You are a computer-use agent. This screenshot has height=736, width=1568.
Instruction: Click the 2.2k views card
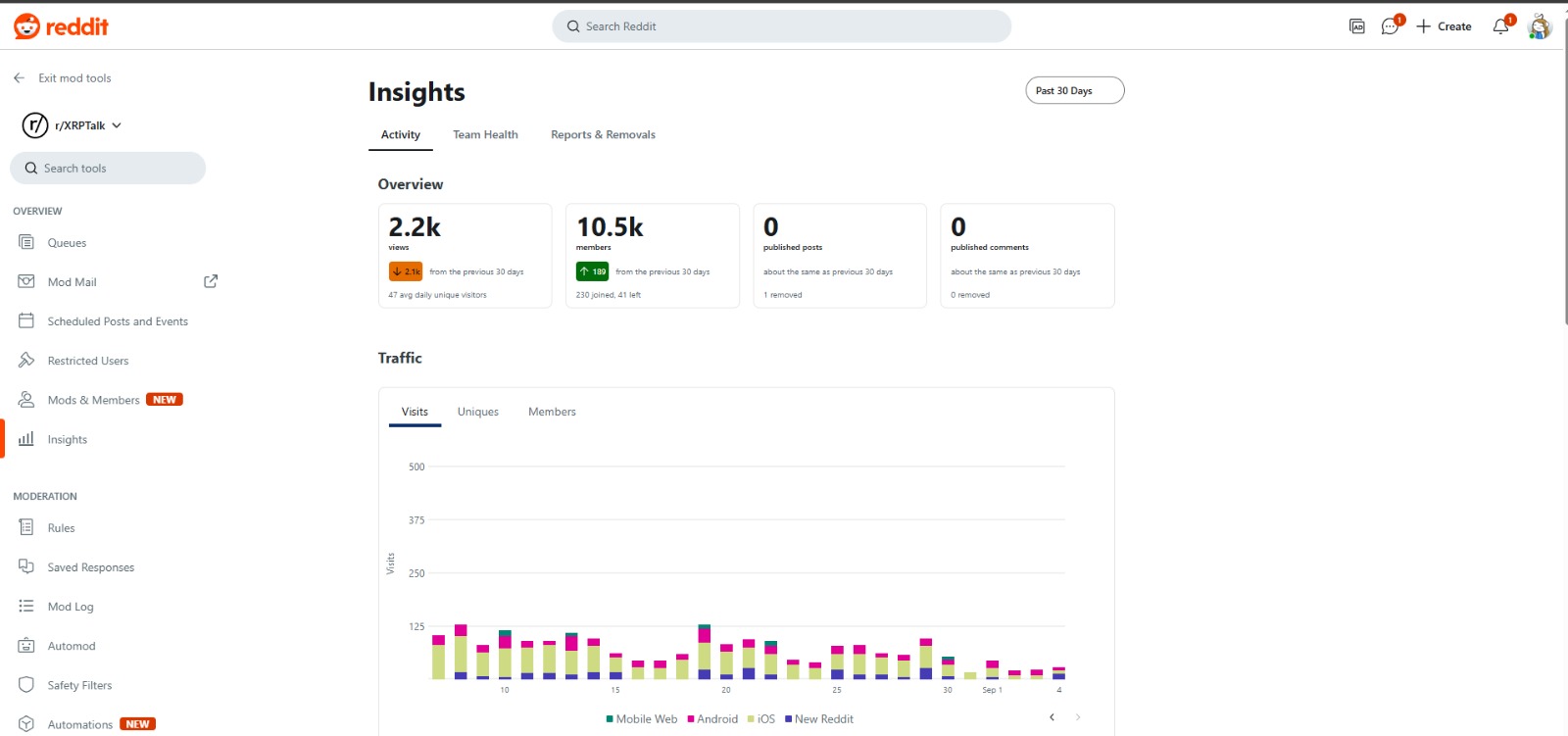[x=465, y=256]
